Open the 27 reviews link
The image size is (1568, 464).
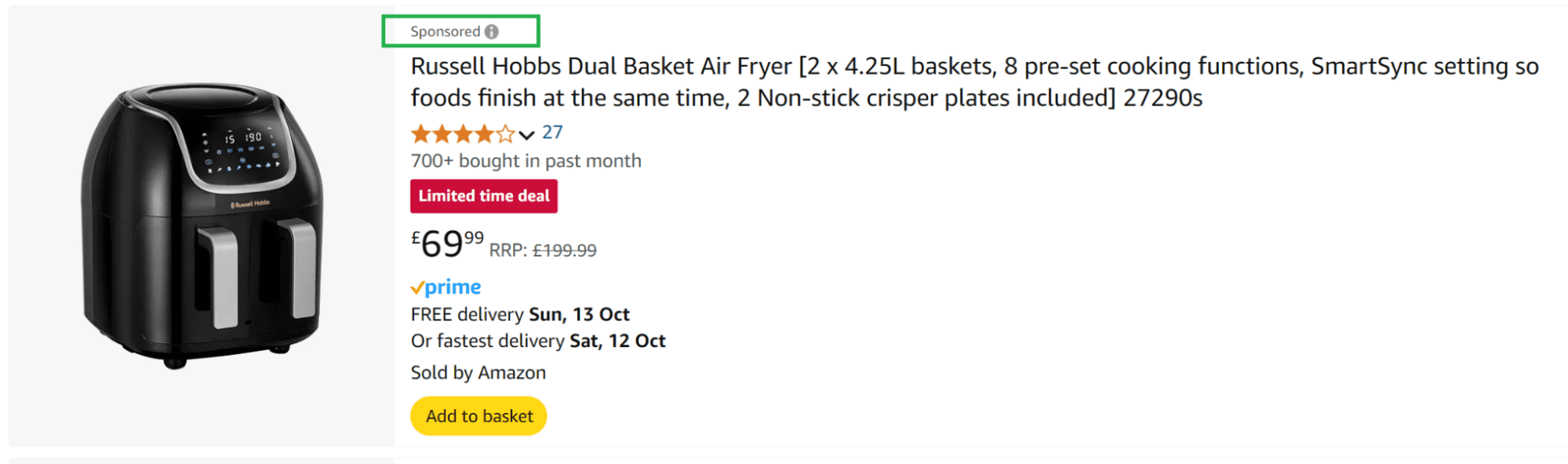(552, 133)
